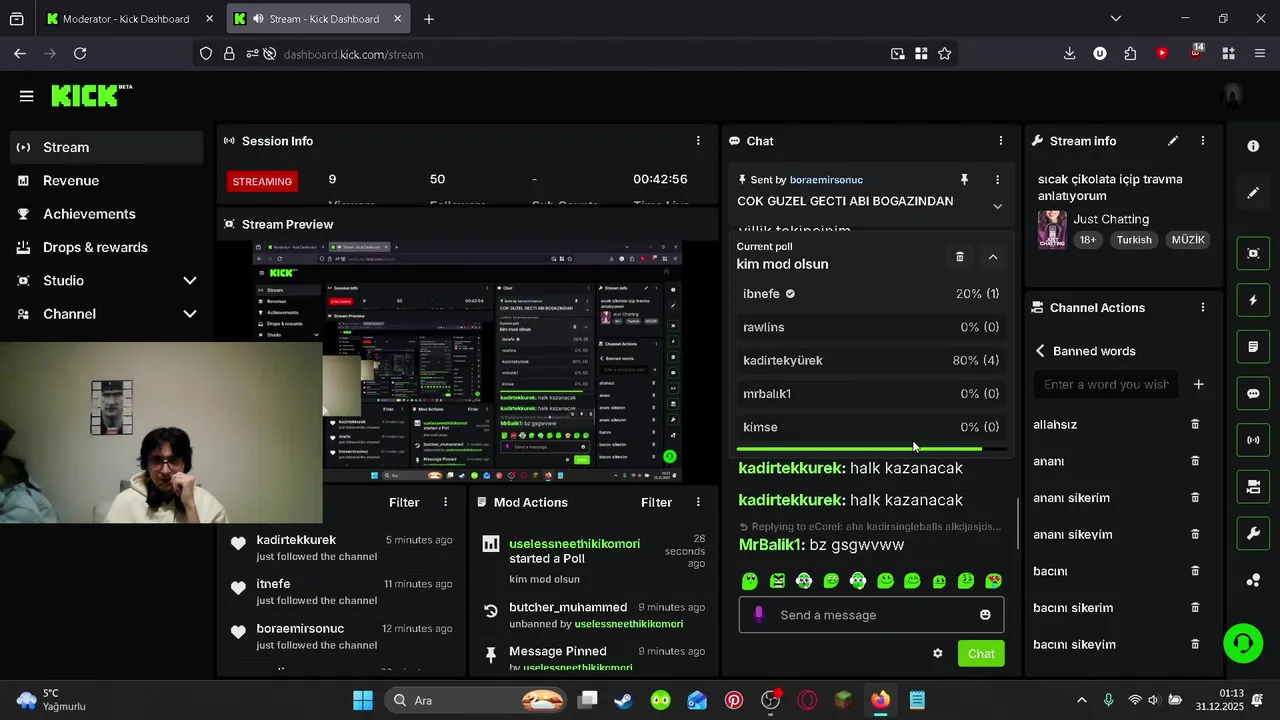Open Filter on Mod Actions panel

[656, 502]
